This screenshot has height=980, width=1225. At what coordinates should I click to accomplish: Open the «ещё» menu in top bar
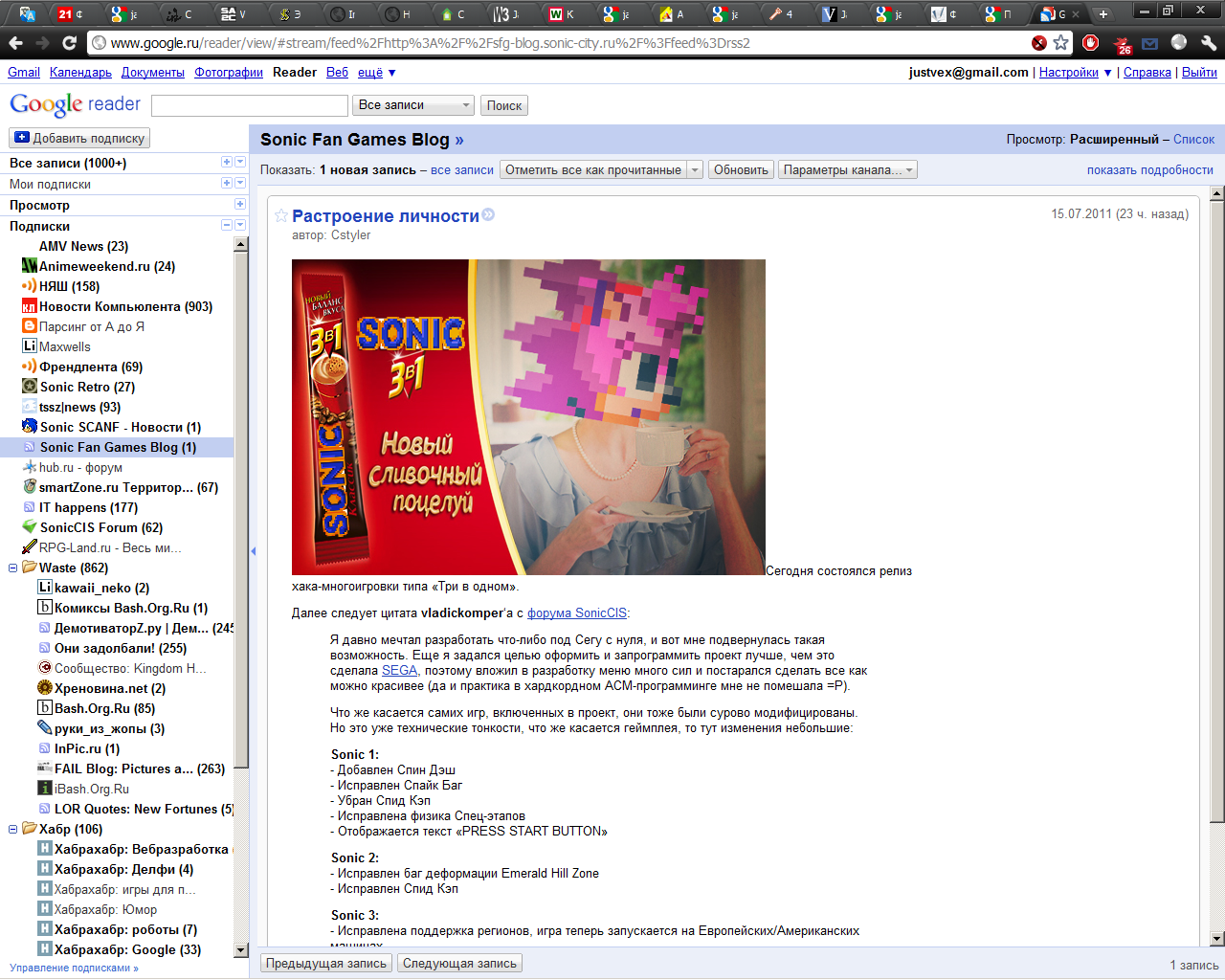pos(376,73)
